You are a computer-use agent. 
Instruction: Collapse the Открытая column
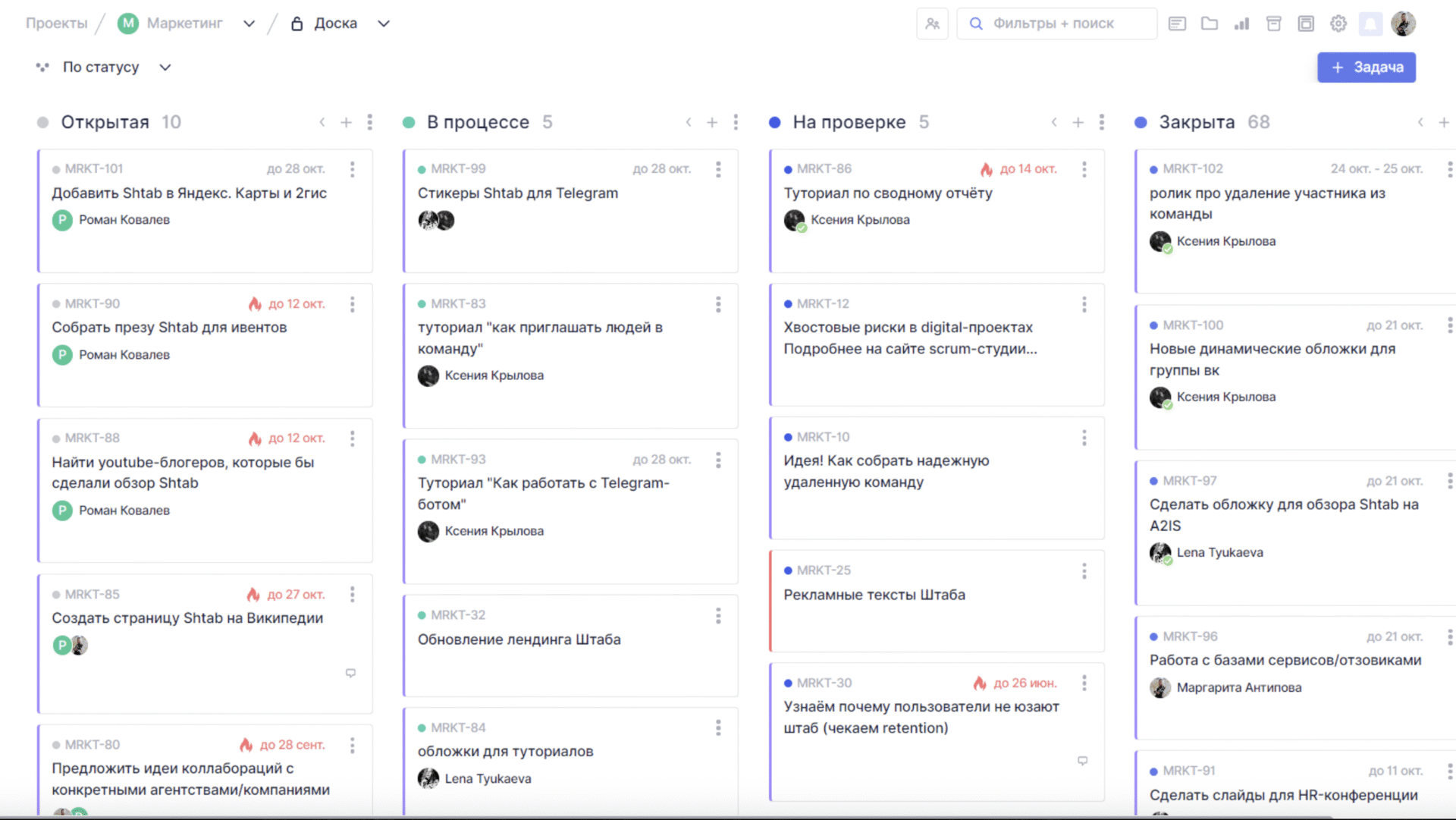pyautogui.click(x=322, y=122)
